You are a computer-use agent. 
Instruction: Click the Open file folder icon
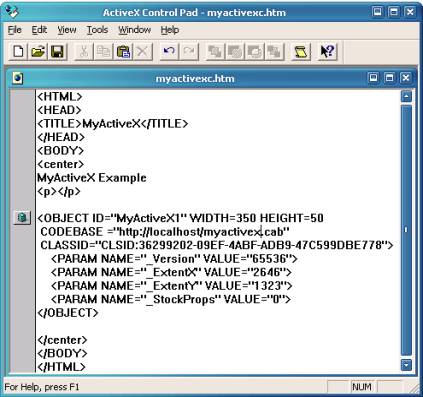coord(38,52)
